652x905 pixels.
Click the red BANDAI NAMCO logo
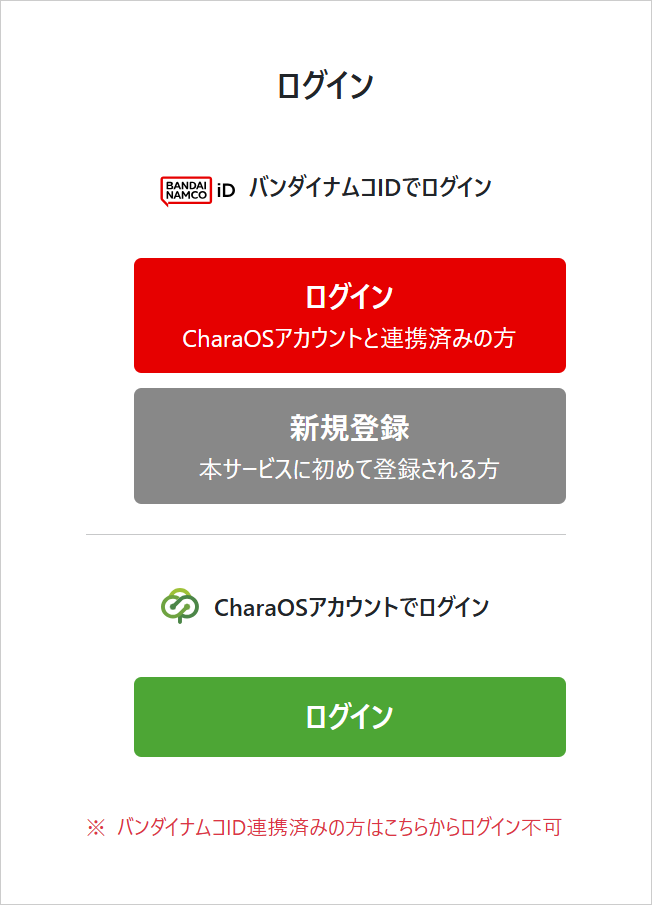coord(185,190)
